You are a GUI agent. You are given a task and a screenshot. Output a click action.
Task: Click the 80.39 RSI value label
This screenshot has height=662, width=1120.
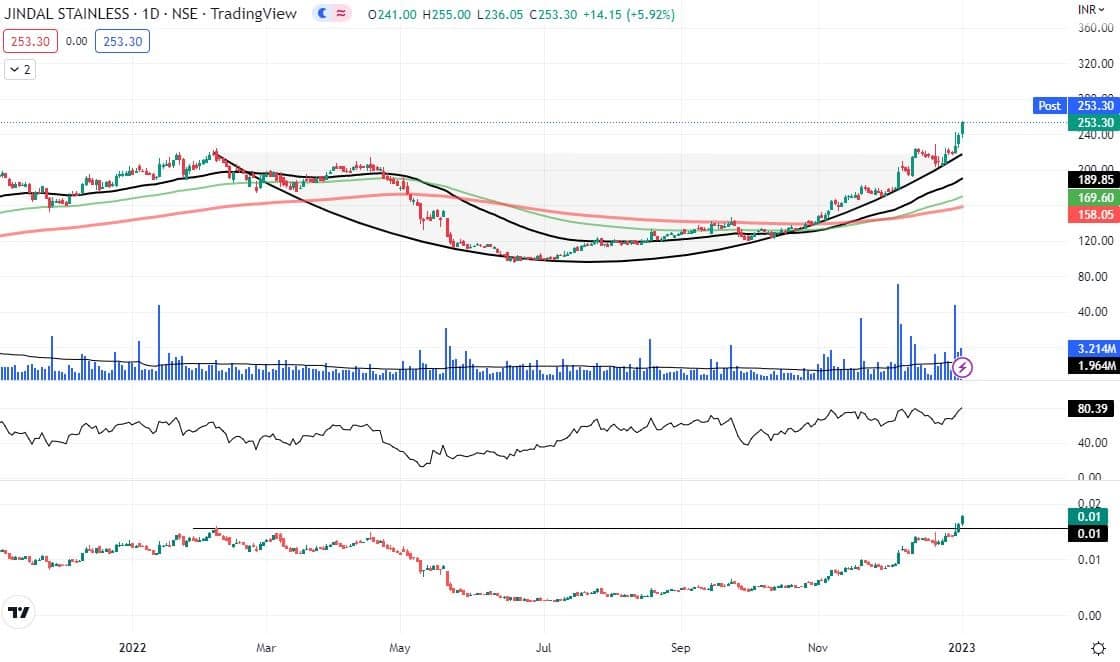1089,409
